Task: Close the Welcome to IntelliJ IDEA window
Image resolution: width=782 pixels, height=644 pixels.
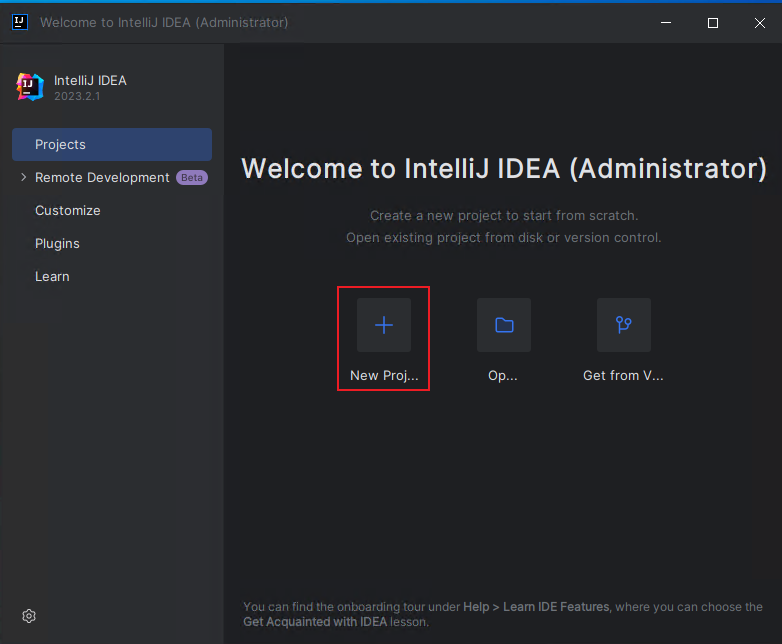Action: click(760, 23)
